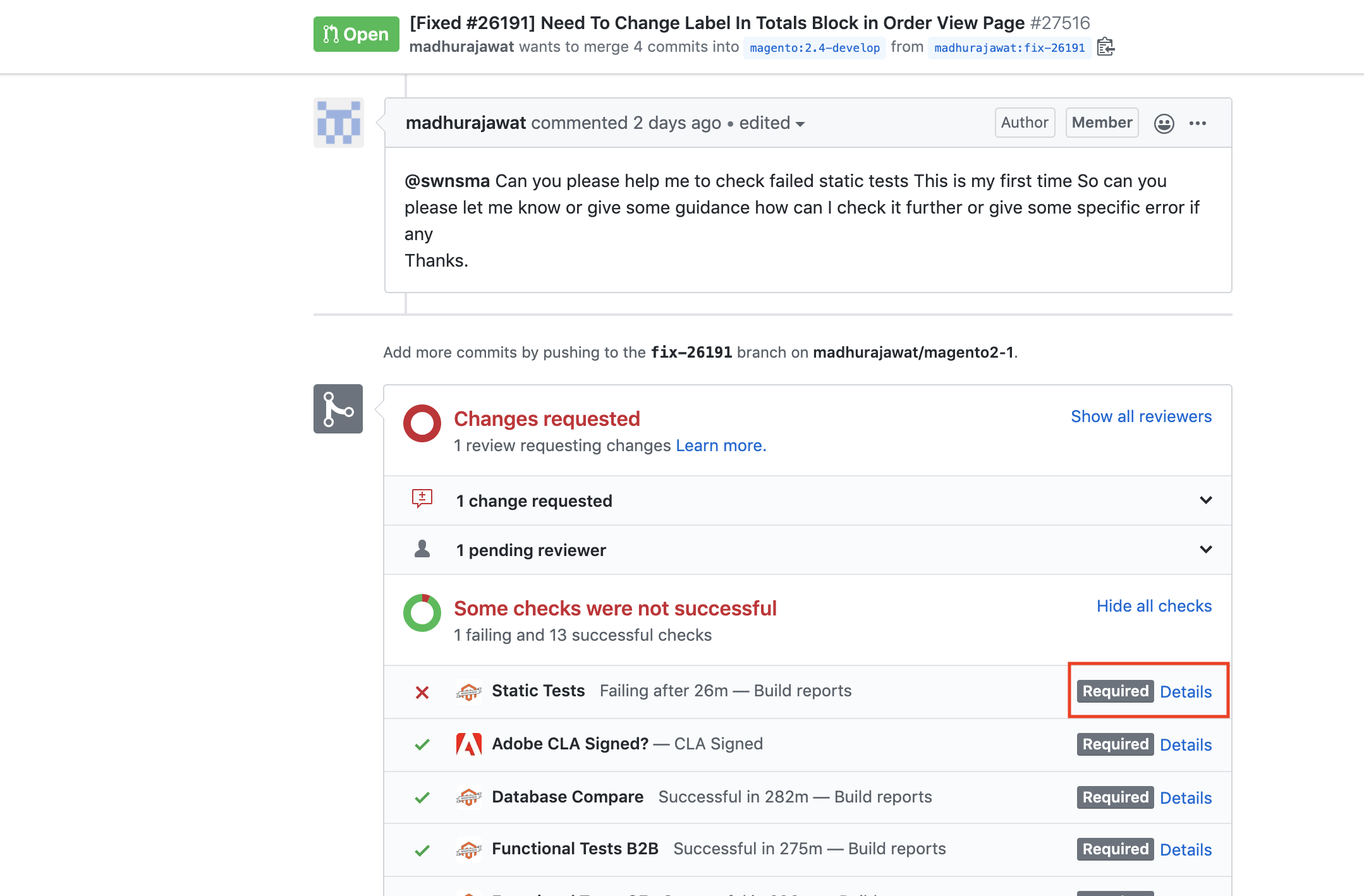Screen dimensions: 1364x896
Task: Click the pending reviewer person icon
Action: point(422,548)
